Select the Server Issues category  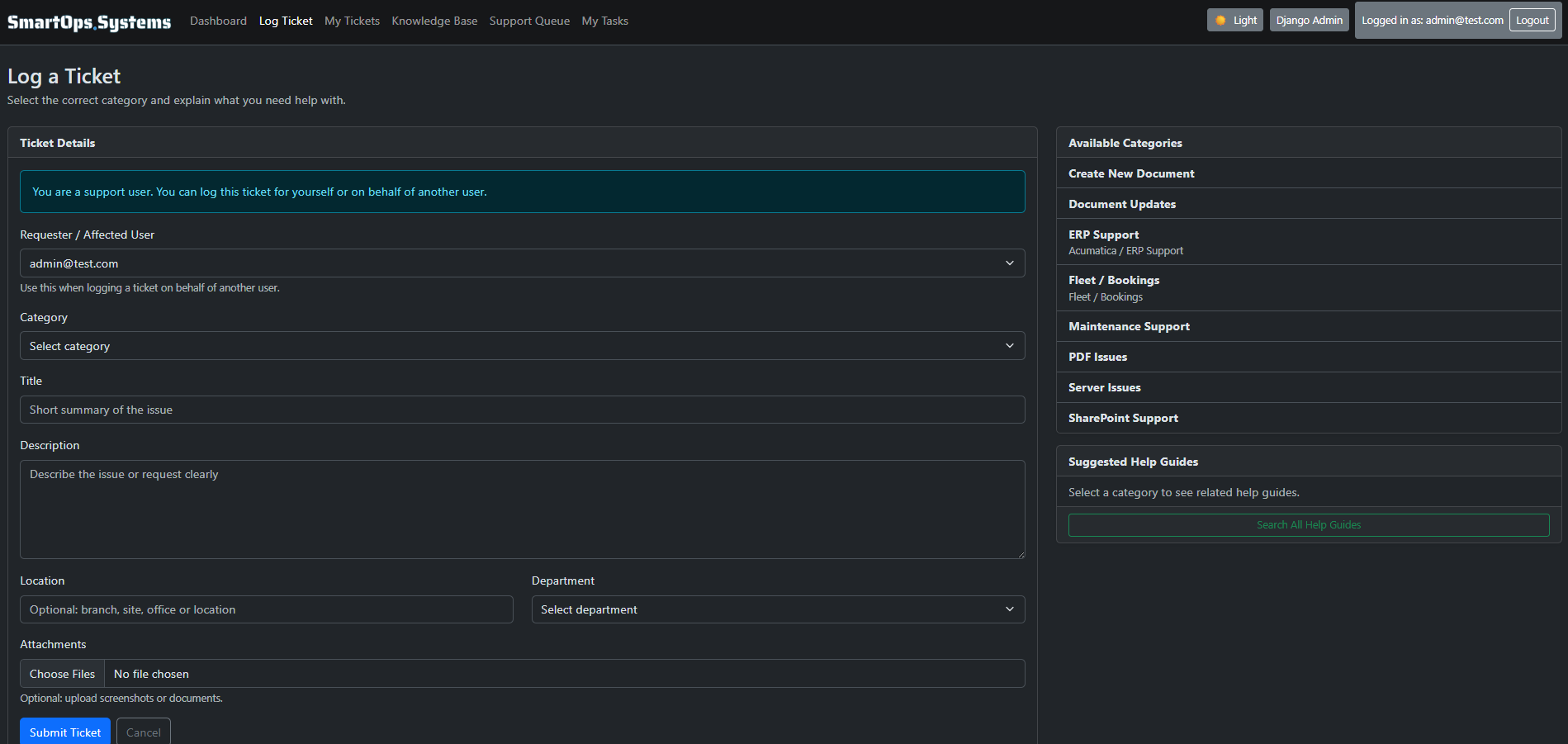pyautogui.click(x=1309, y=387)
